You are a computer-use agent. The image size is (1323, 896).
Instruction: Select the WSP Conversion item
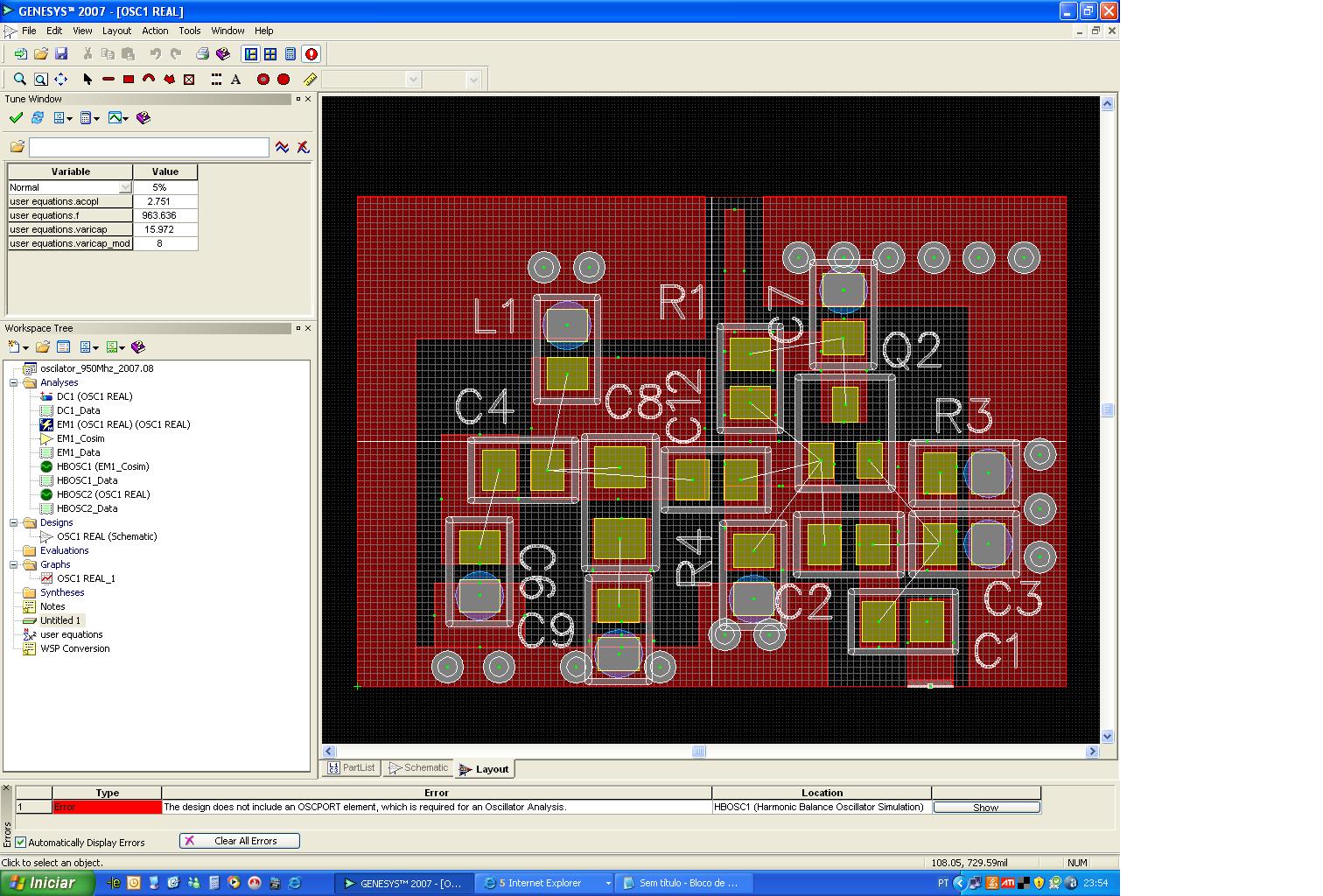pyautogui.click(x=74, y=649)
